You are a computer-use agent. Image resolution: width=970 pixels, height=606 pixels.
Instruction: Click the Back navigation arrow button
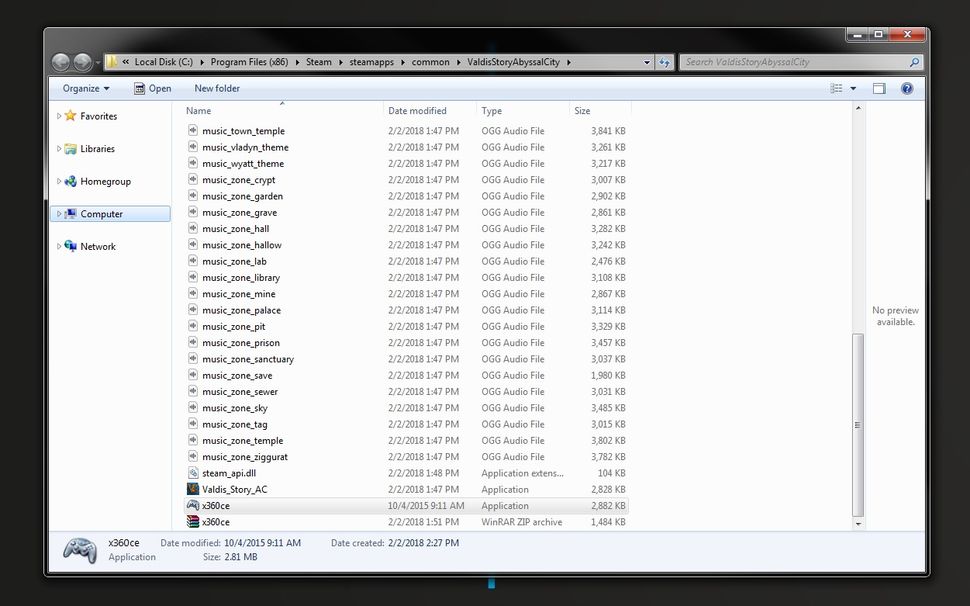[61, 62]
